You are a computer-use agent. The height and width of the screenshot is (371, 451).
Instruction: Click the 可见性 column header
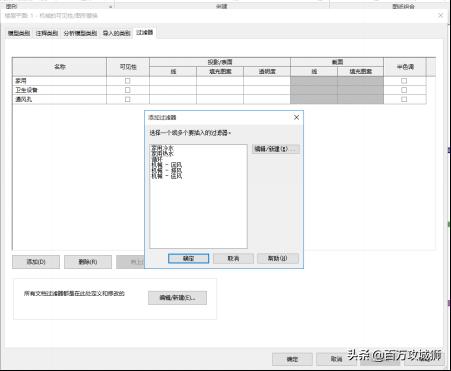click(128, 67)
